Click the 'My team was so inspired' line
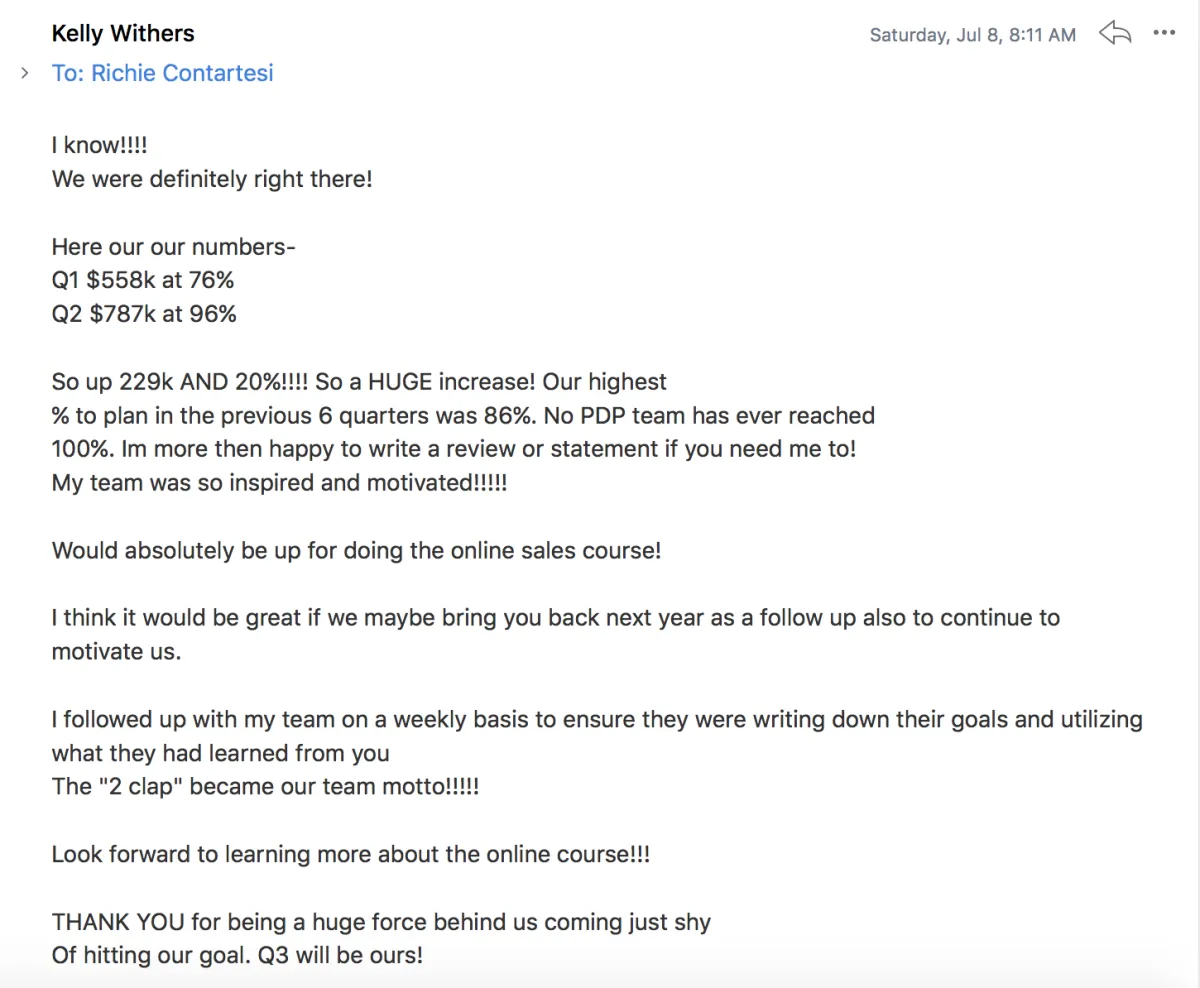1200x988 pixels. click(x=279, y=482)
